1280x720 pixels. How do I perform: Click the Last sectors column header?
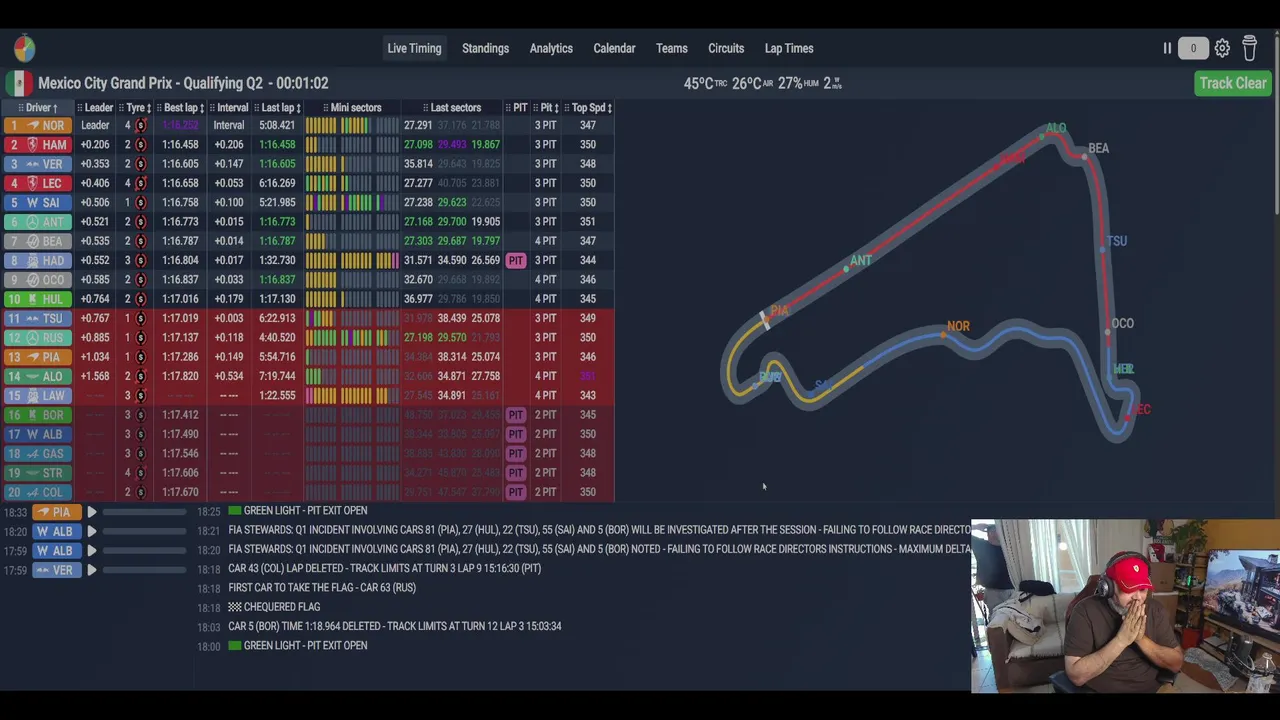[453, 108]
